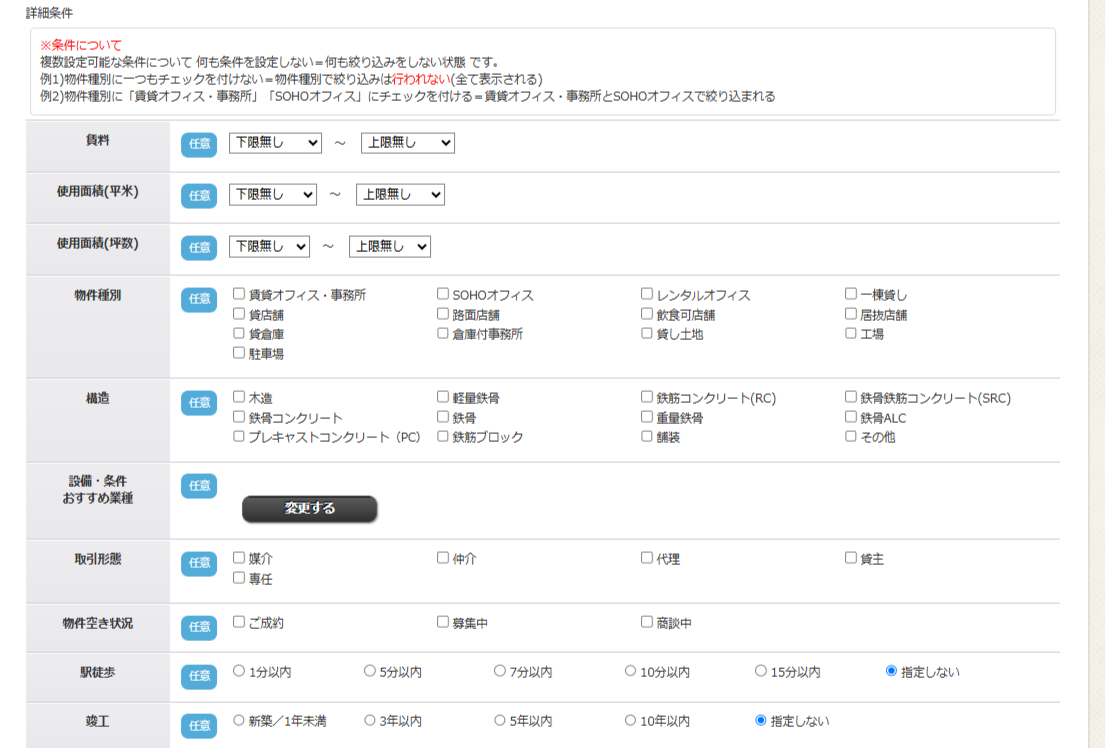This screenshot has width=1105, height=748.
Task: Click the 任意 badge beside 使用面積(平米)
Action: (x=198, y=196)
